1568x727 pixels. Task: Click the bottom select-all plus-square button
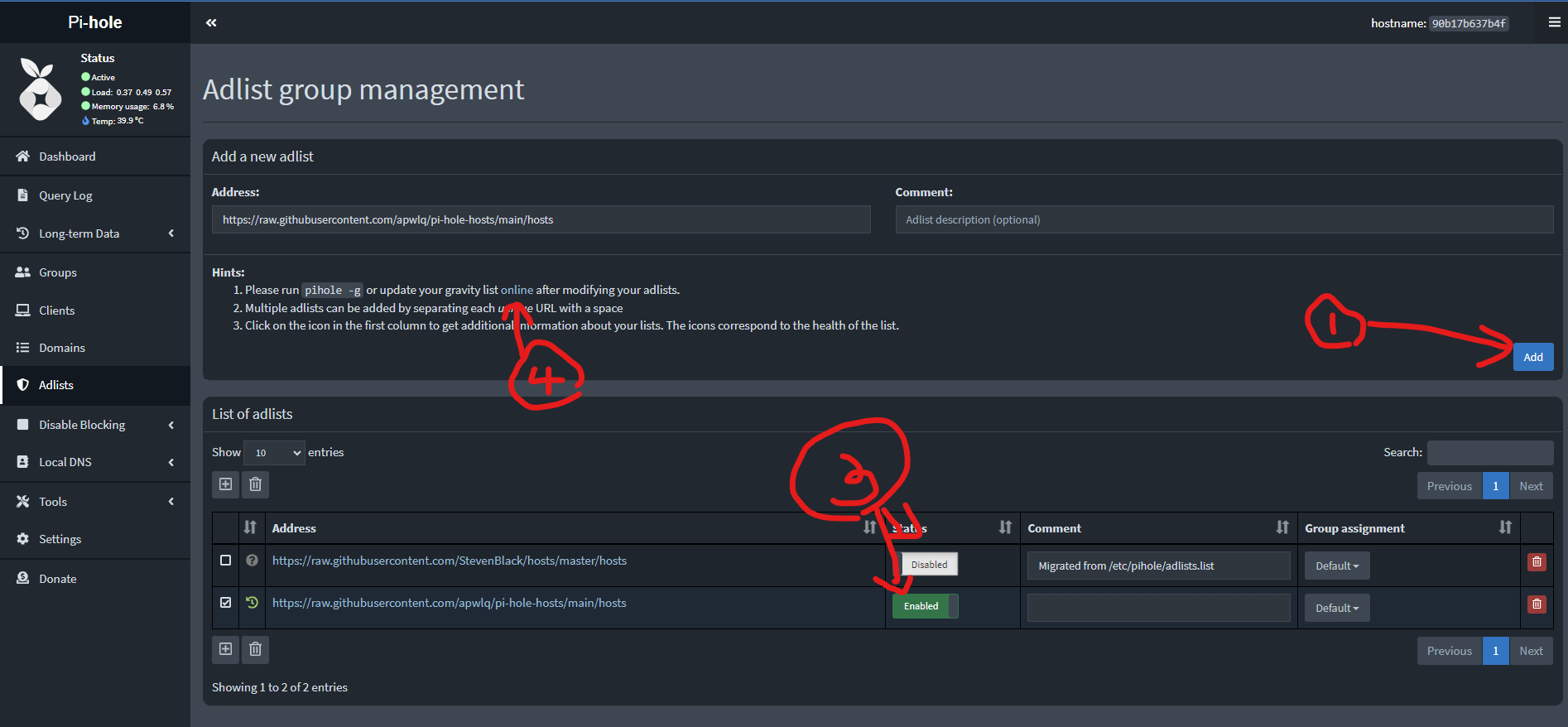(225, 649)
